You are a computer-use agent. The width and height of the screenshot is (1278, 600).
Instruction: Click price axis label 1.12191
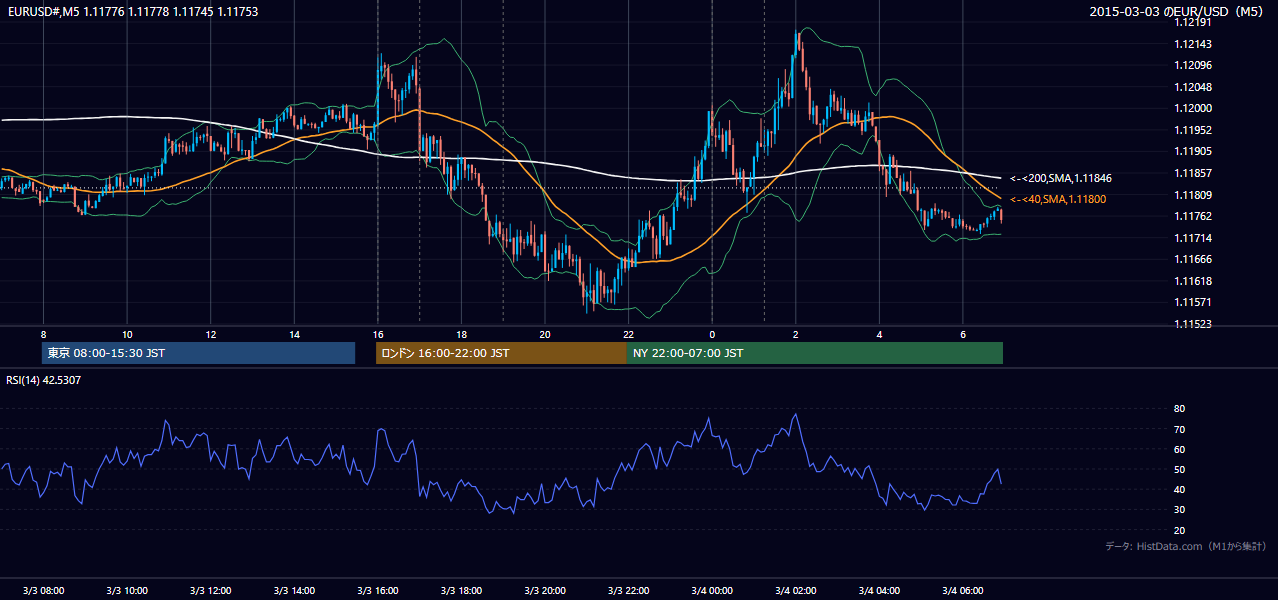1194,23
